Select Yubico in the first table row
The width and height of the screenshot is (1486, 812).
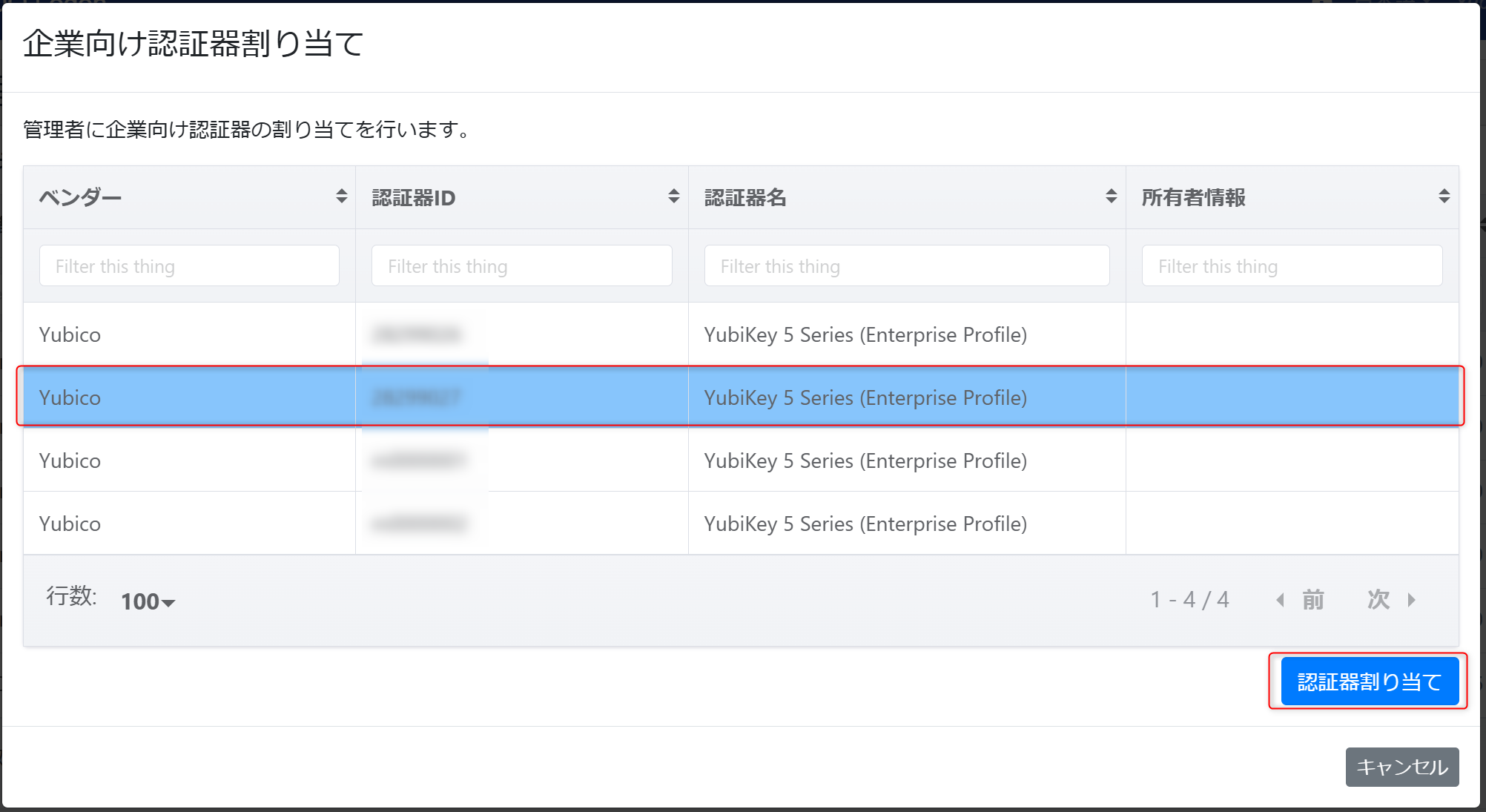point(70,334)
